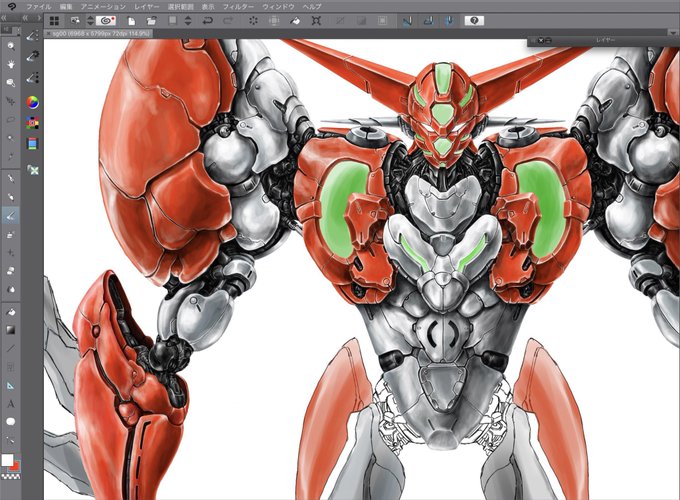Open the four-square grid icon in command bar

54,20
